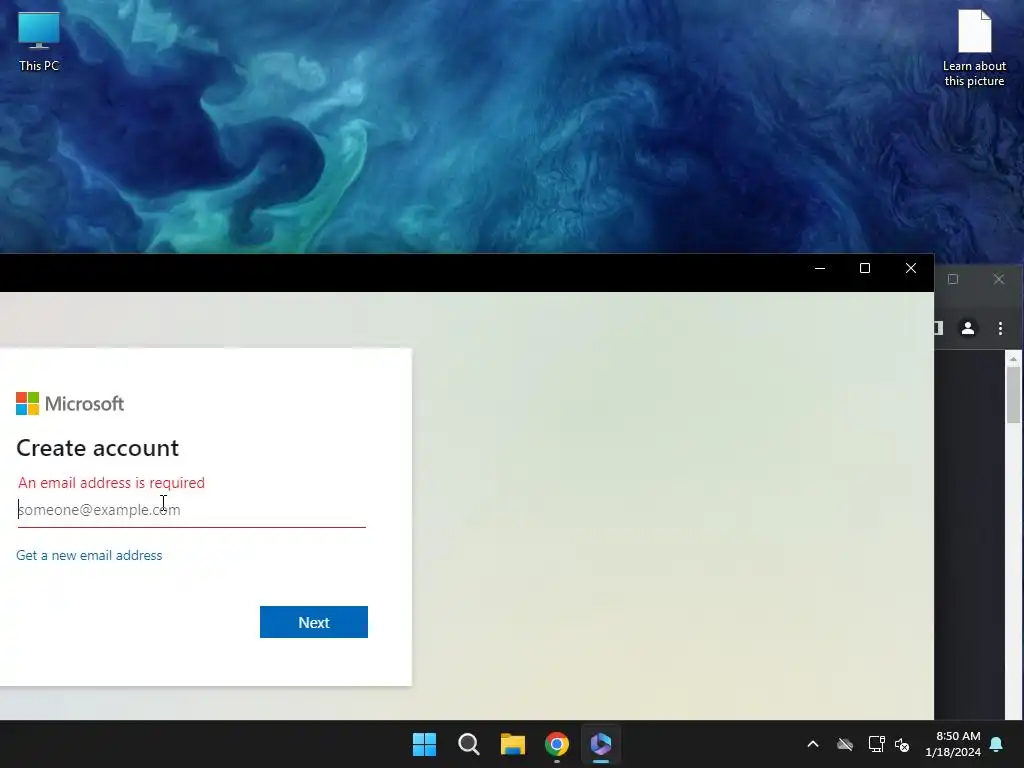Click the Chrome window scrollbar thumb
Viewport: 1024px width, 768px height.
(1013, 395)
